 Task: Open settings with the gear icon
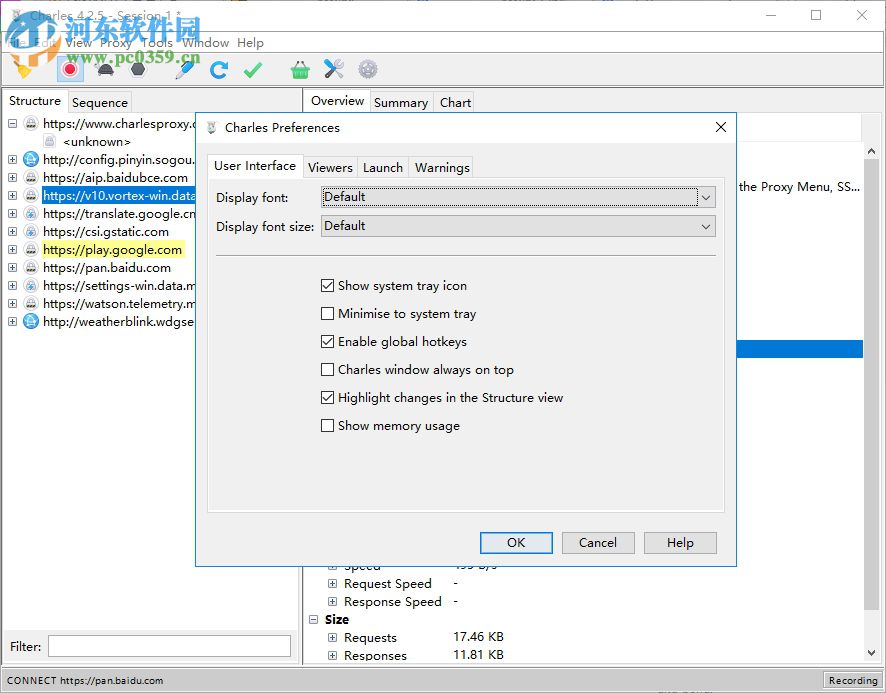(368, 70)
